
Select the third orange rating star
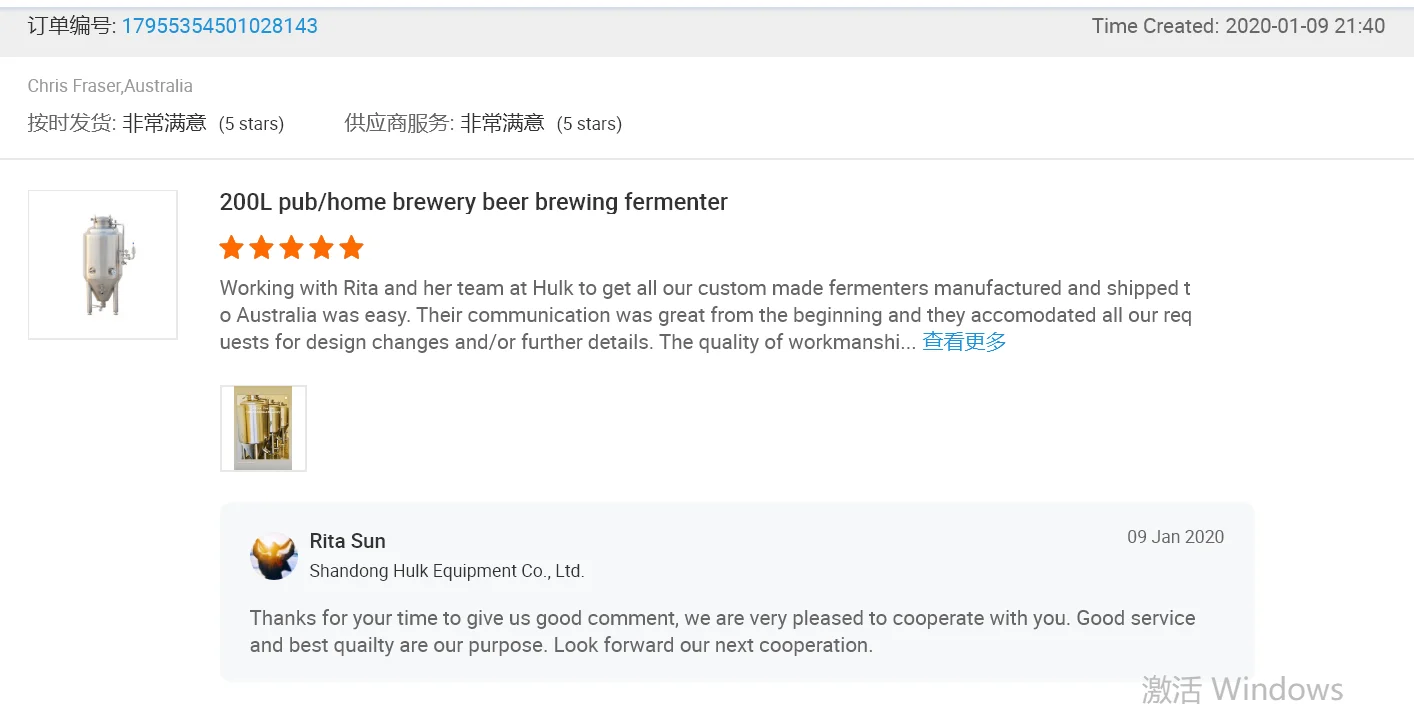point(292,248)
